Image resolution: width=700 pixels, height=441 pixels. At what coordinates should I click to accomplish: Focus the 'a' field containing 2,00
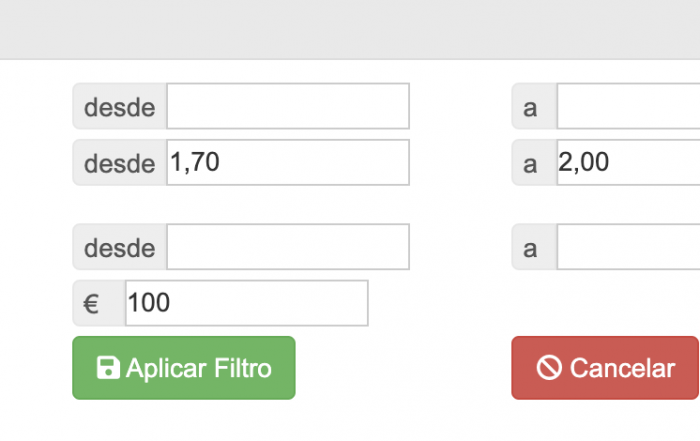pos(629,162)
